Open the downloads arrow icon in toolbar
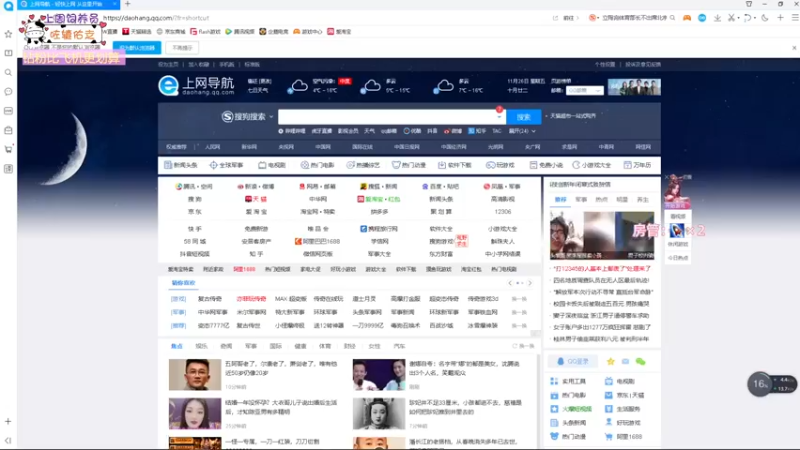The width and height of the screenshot is (800, 450). click(717, 18)
